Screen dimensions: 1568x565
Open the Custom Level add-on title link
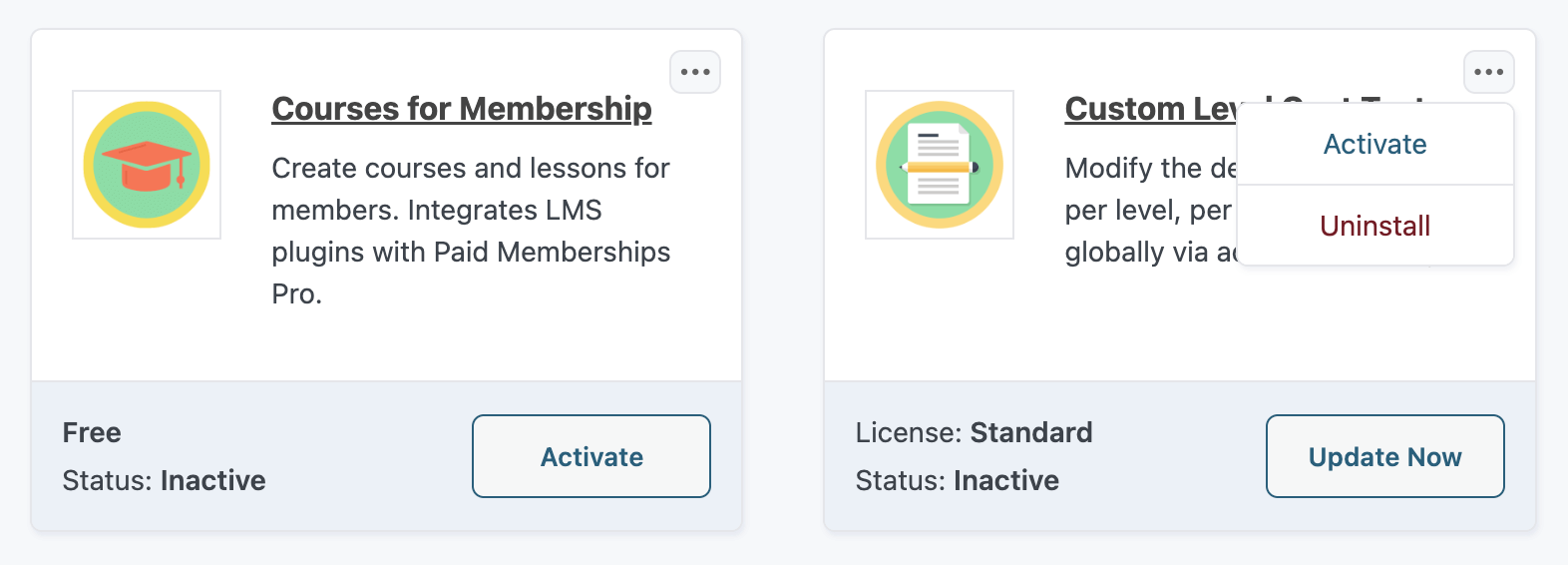pyautogui.click(x=1149, y=109)
